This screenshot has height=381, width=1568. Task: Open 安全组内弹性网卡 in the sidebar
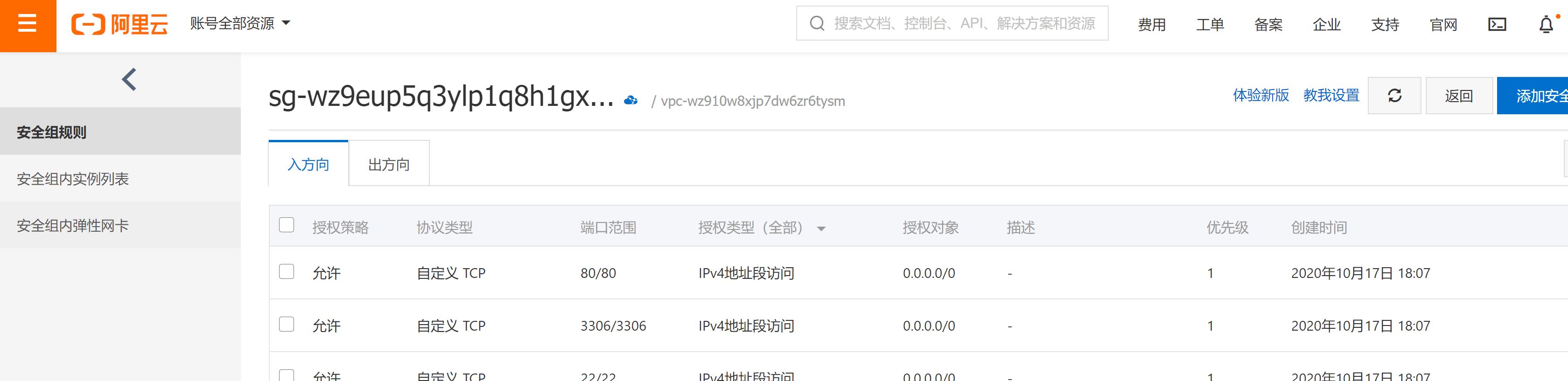(120, 225)
